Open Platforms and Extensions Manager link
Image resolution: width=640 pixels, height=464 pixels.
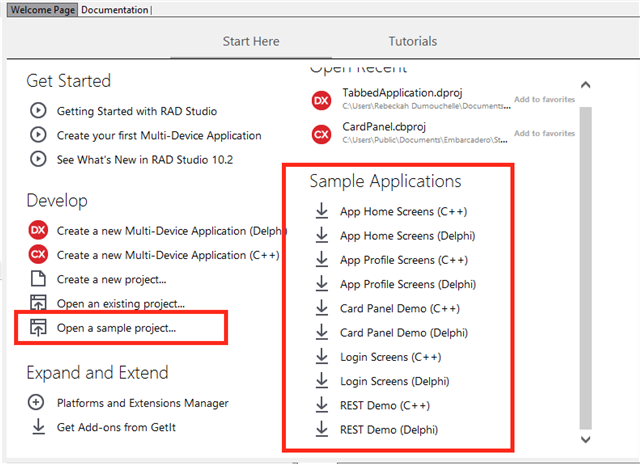point(142,403)
